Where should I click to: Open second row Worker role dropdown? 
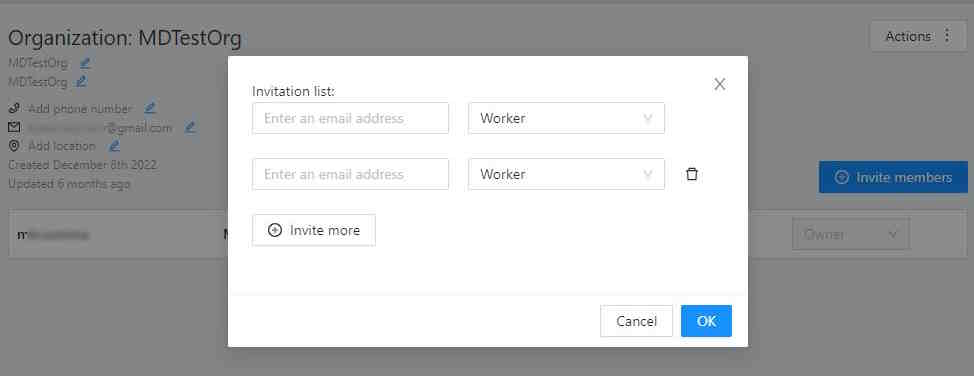[x=567, y=174]
